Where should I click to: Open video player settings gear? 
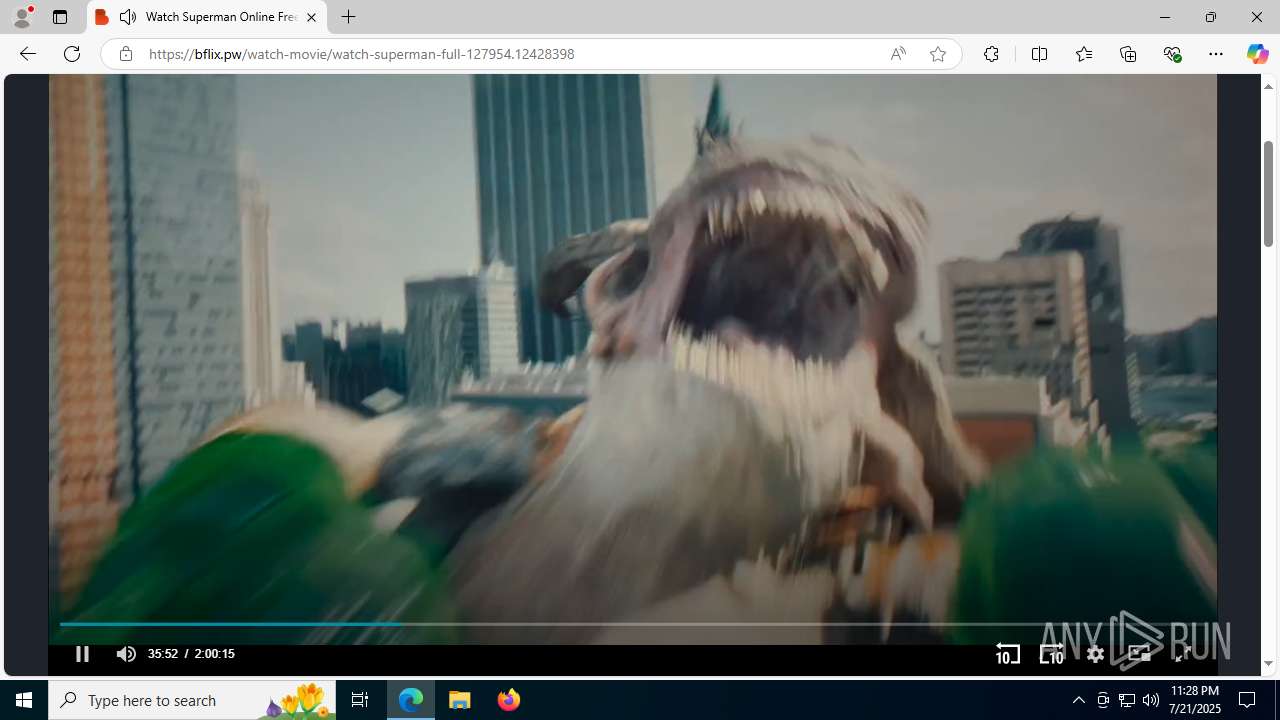pos(1095,654)
